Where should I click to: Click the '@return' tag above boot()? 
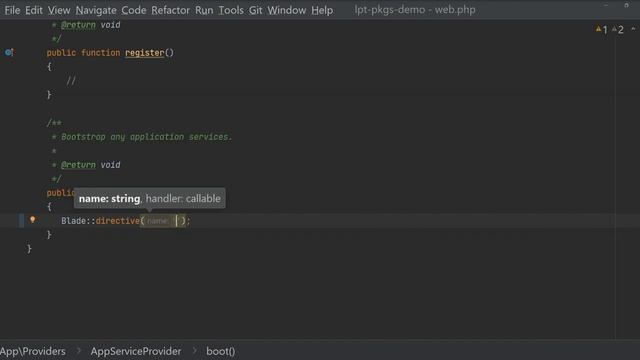point(78,165)
